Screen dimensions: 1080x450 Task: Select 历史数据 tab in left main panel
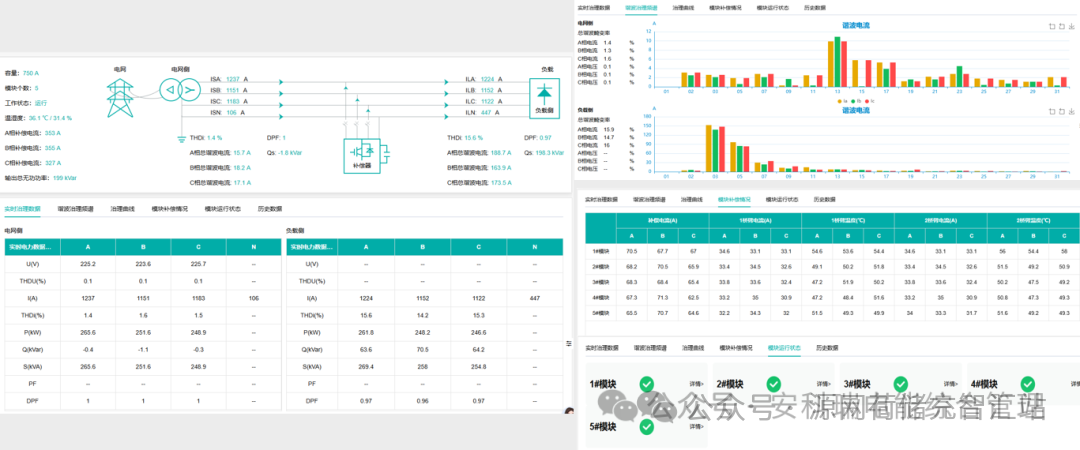(x=269, y=208)
